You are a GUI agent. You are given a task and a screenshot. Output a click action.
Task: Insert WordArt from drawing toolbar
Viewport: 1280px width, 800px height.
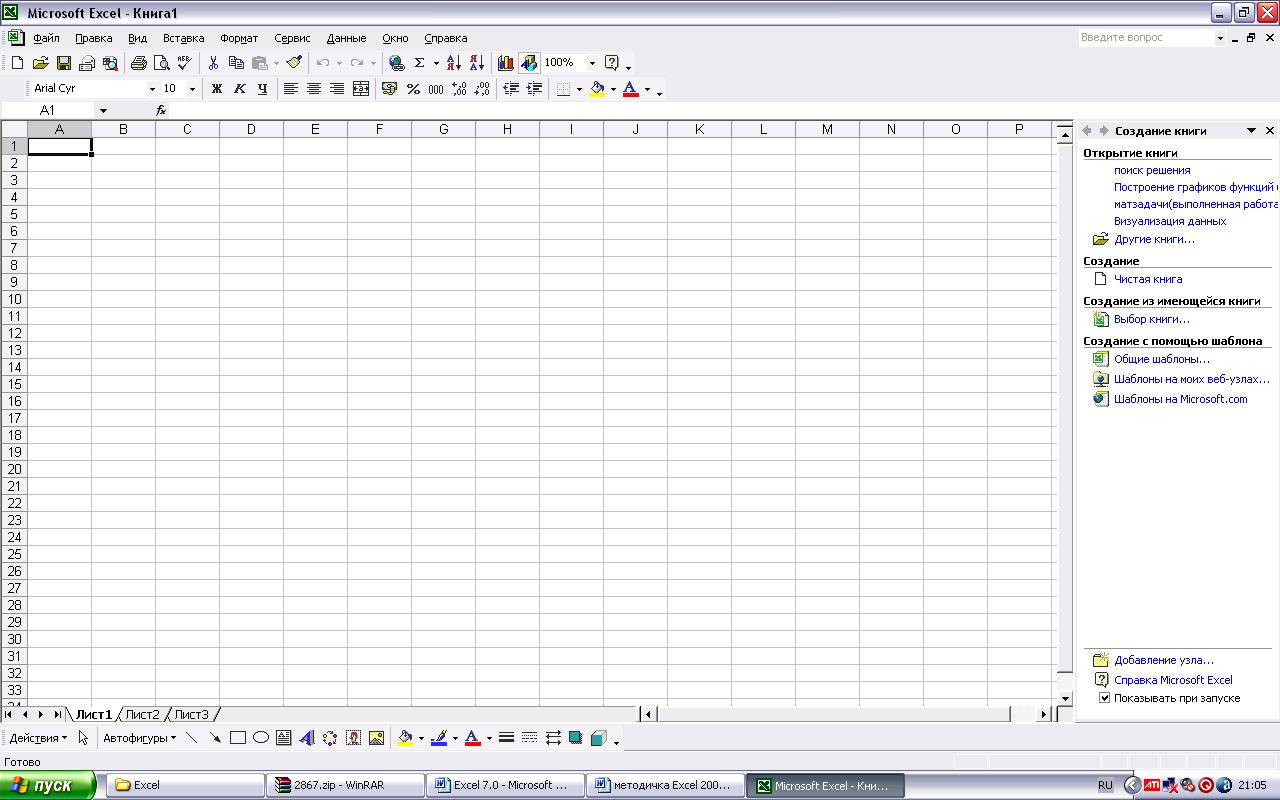click(307, 738)
